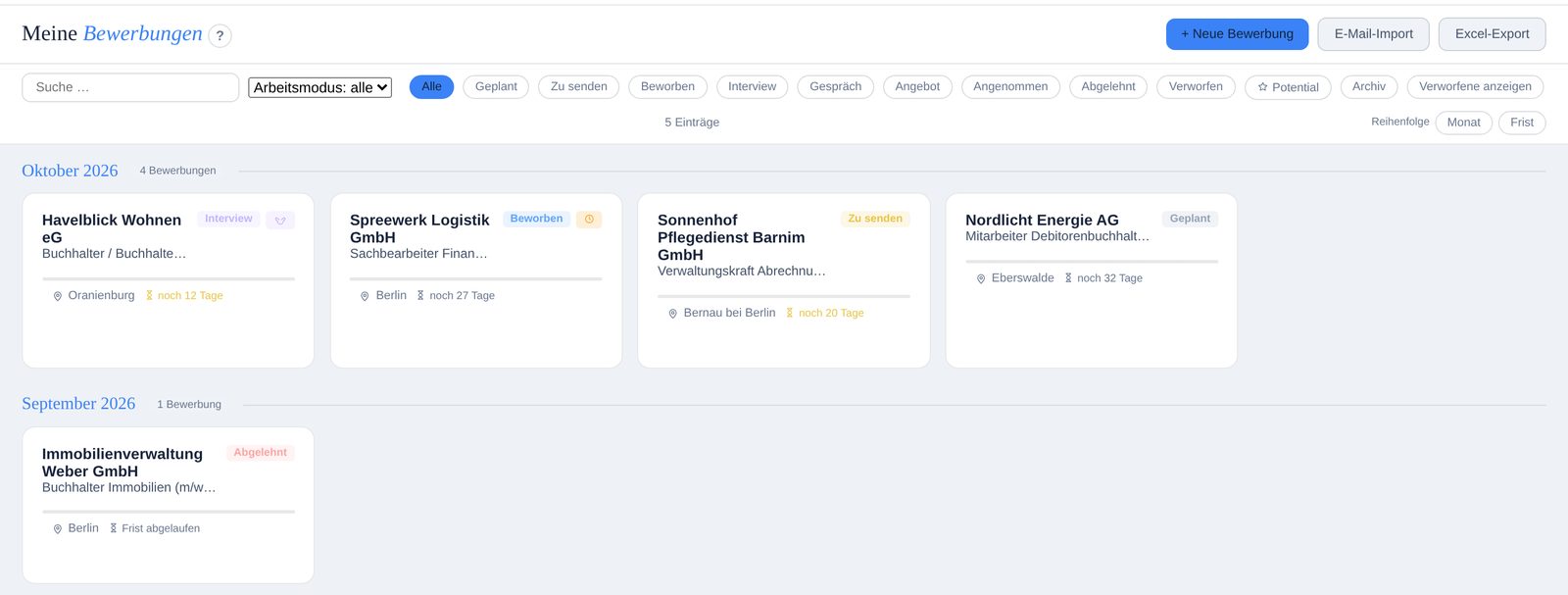The image size is (1568, 595).
Task: Filter by "Angebot" status
Action: click(x=917, y=87)
